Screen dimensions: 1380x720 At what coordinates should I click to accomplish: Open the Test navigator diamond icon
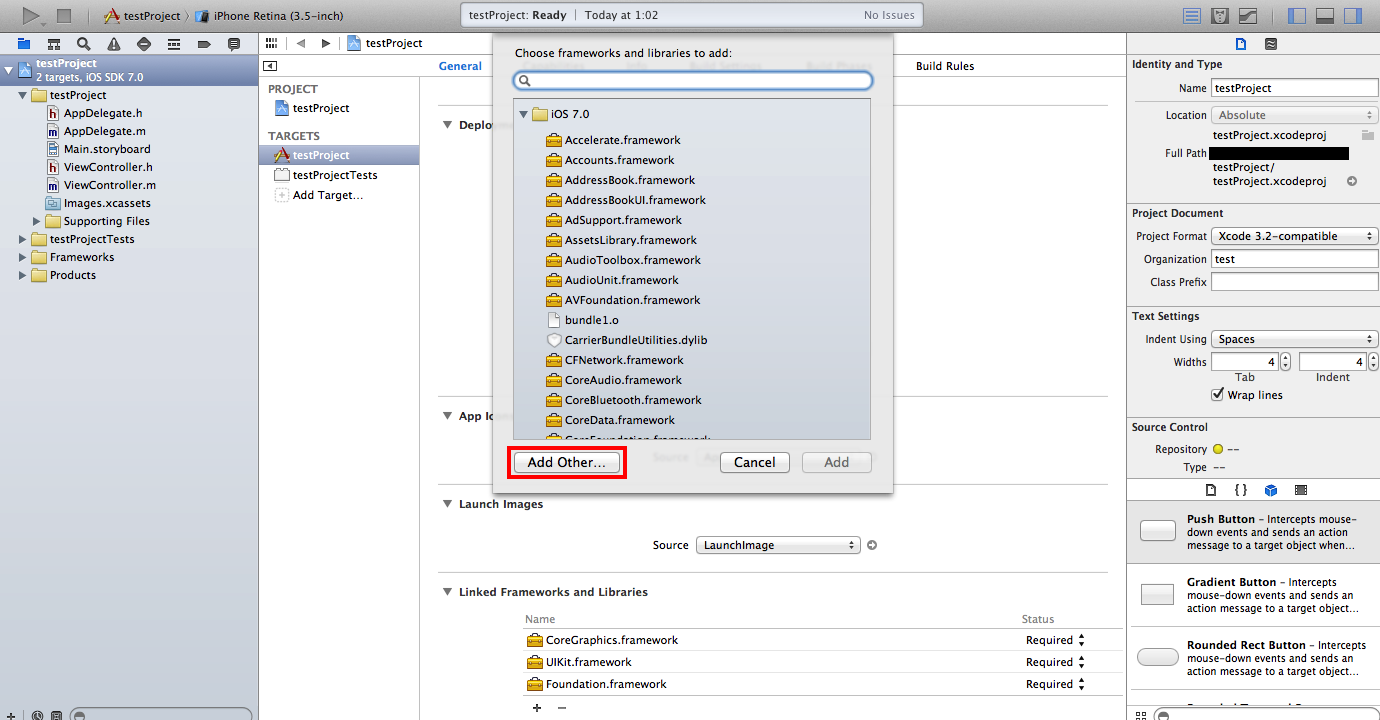144,44
